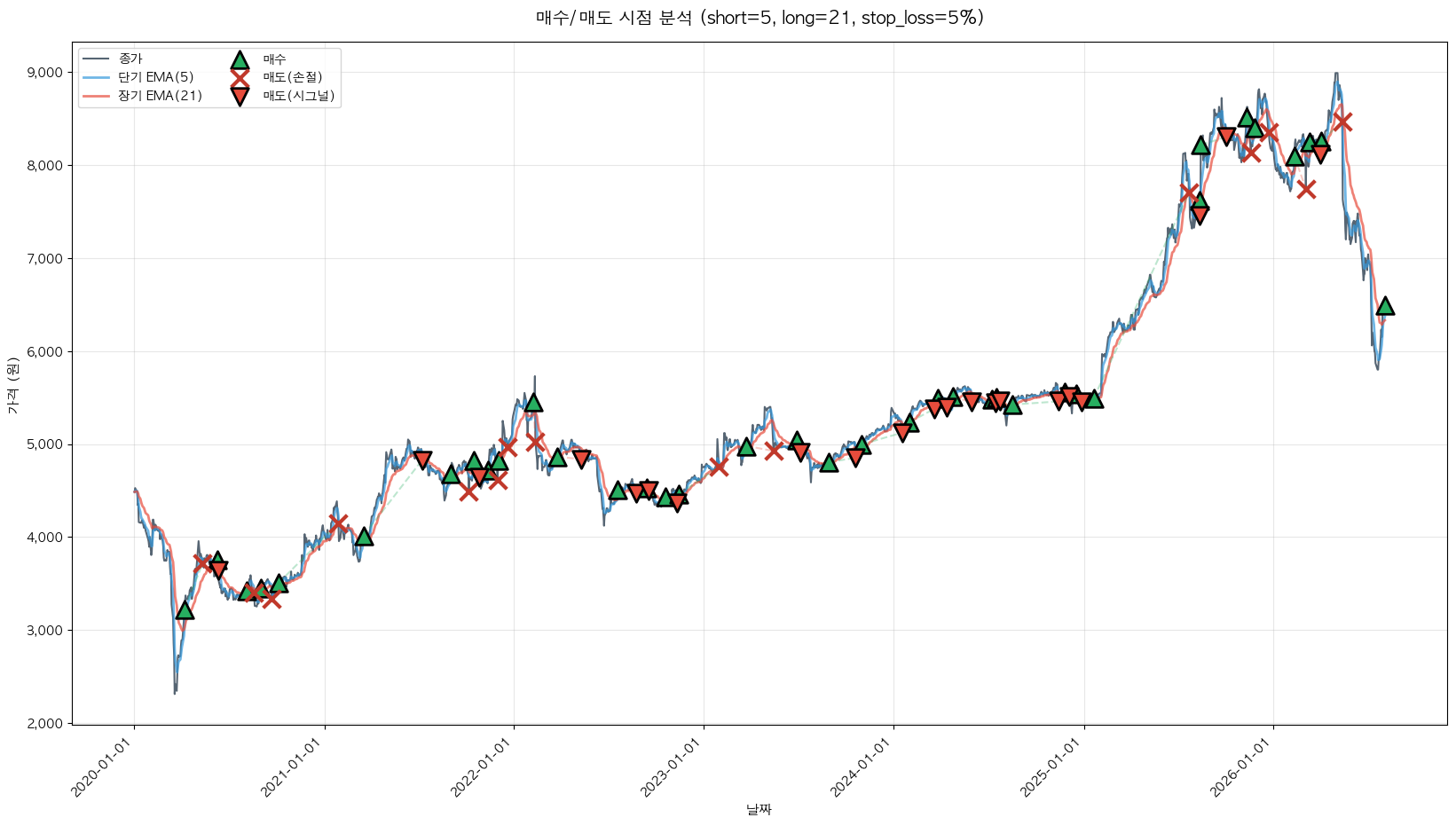Image resolution: width=1456 pixels, height=825 pixels.
Task: Click the x-axis date label '2021-01-01'
Action: click(x=293, y=766)
